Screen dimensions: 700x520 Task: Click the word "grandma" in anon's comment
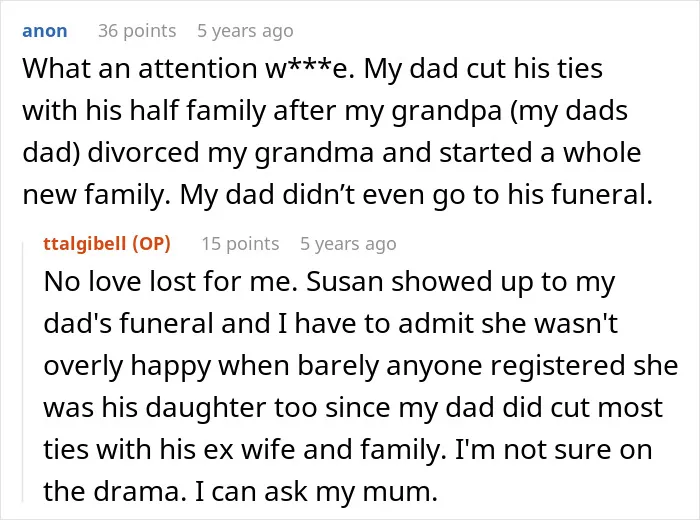tap(314, 153)
